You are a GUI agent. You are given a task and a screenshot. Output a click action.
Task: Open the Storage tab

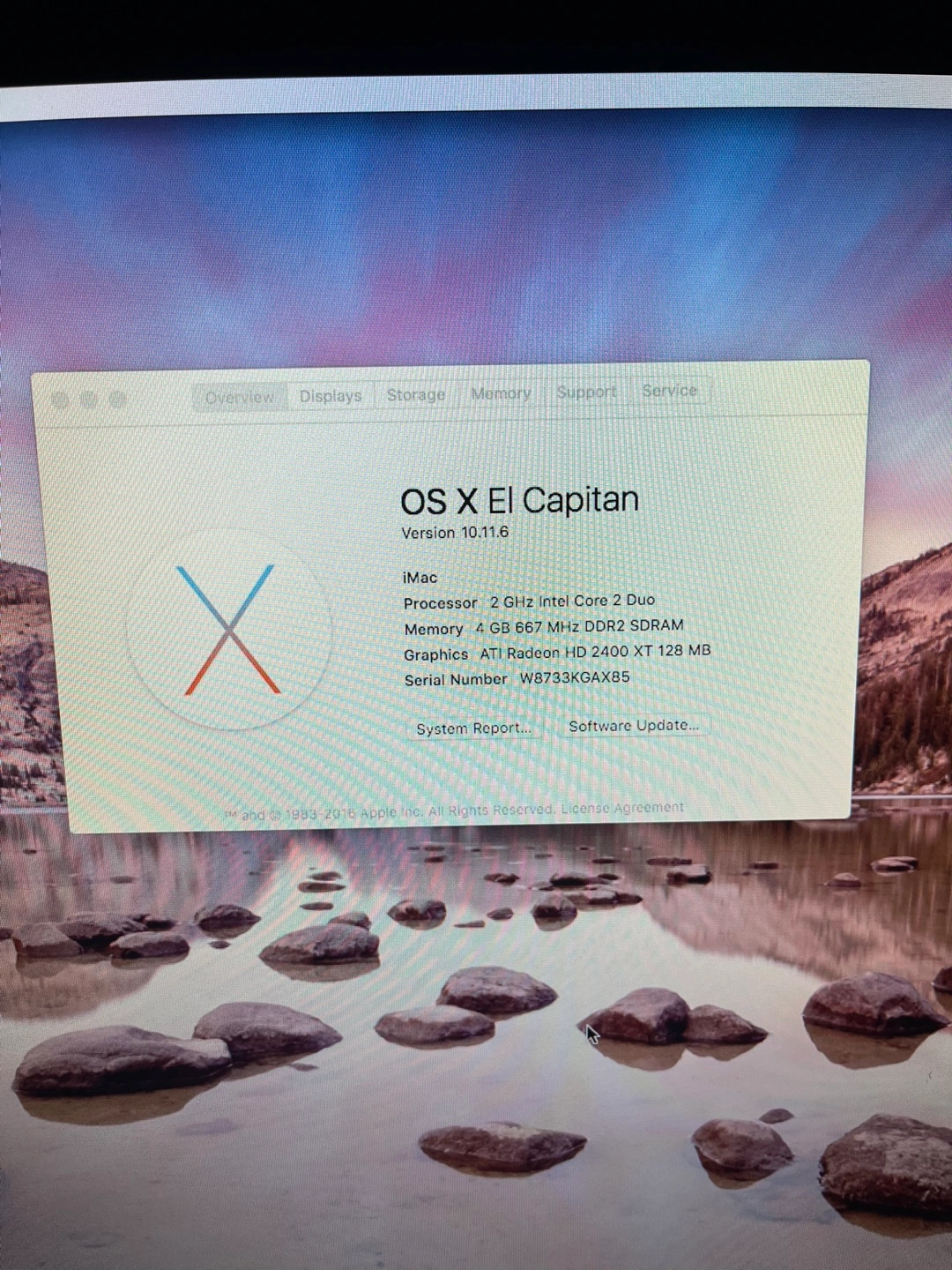416,394
